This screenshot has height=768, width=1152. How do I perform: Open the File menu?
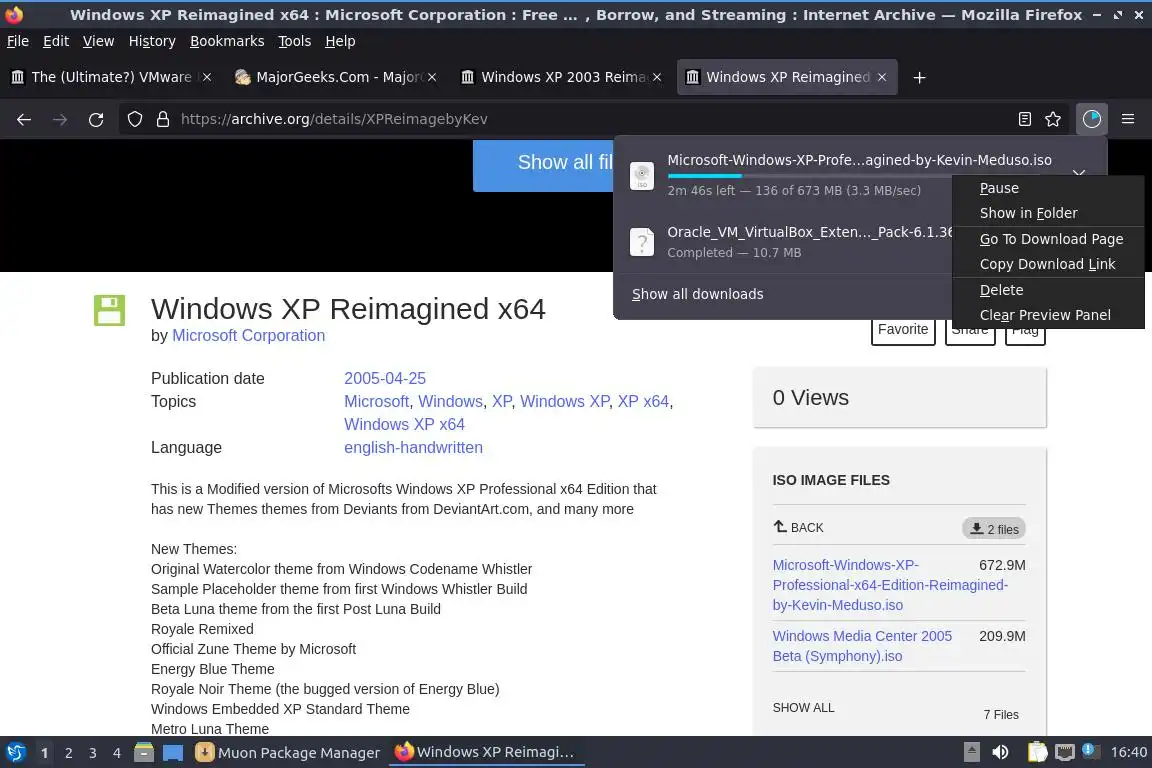pos(18,41)
